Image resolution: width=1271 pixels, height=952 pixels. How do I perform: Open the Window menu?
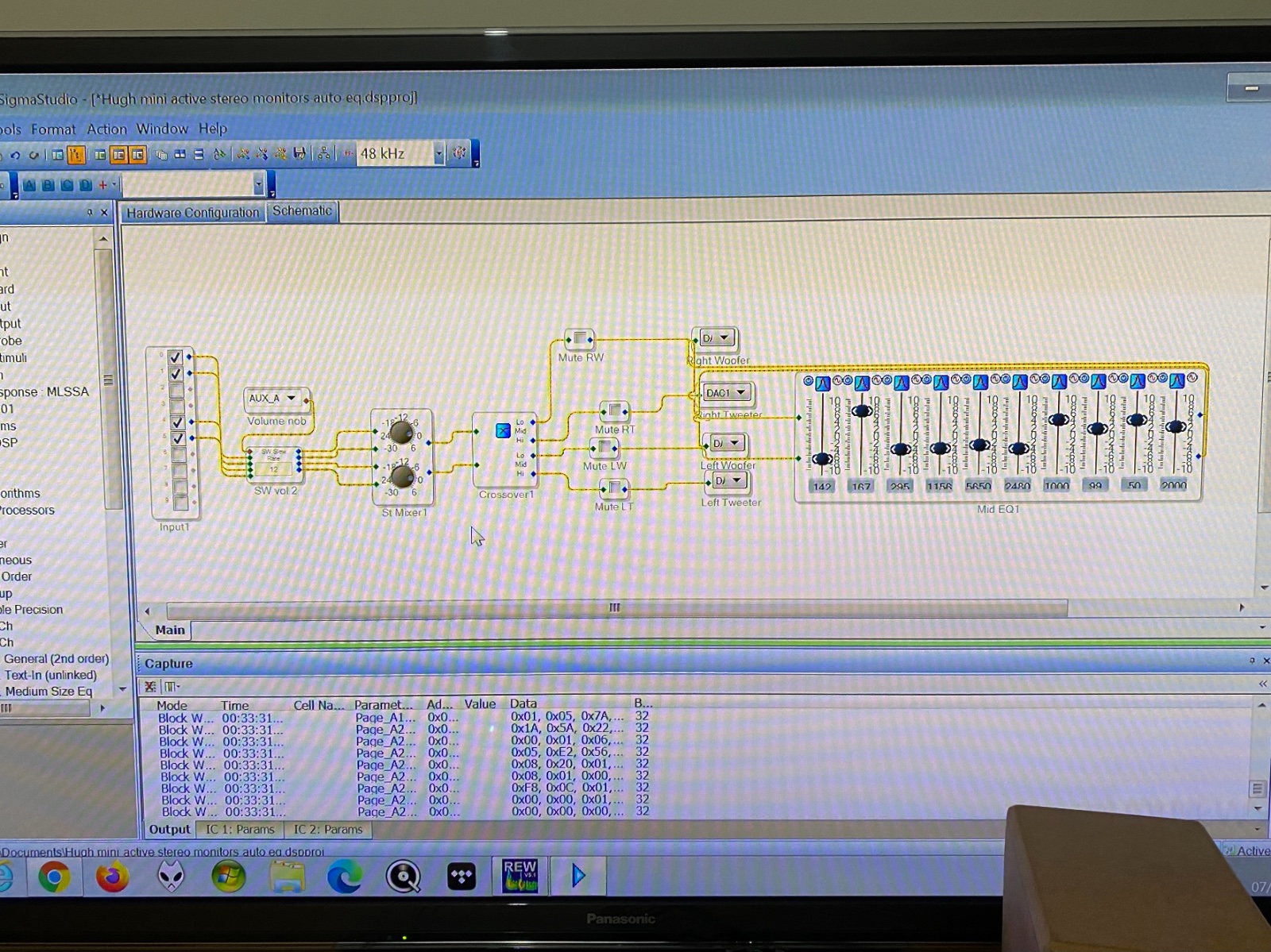(x=162, y=129)
